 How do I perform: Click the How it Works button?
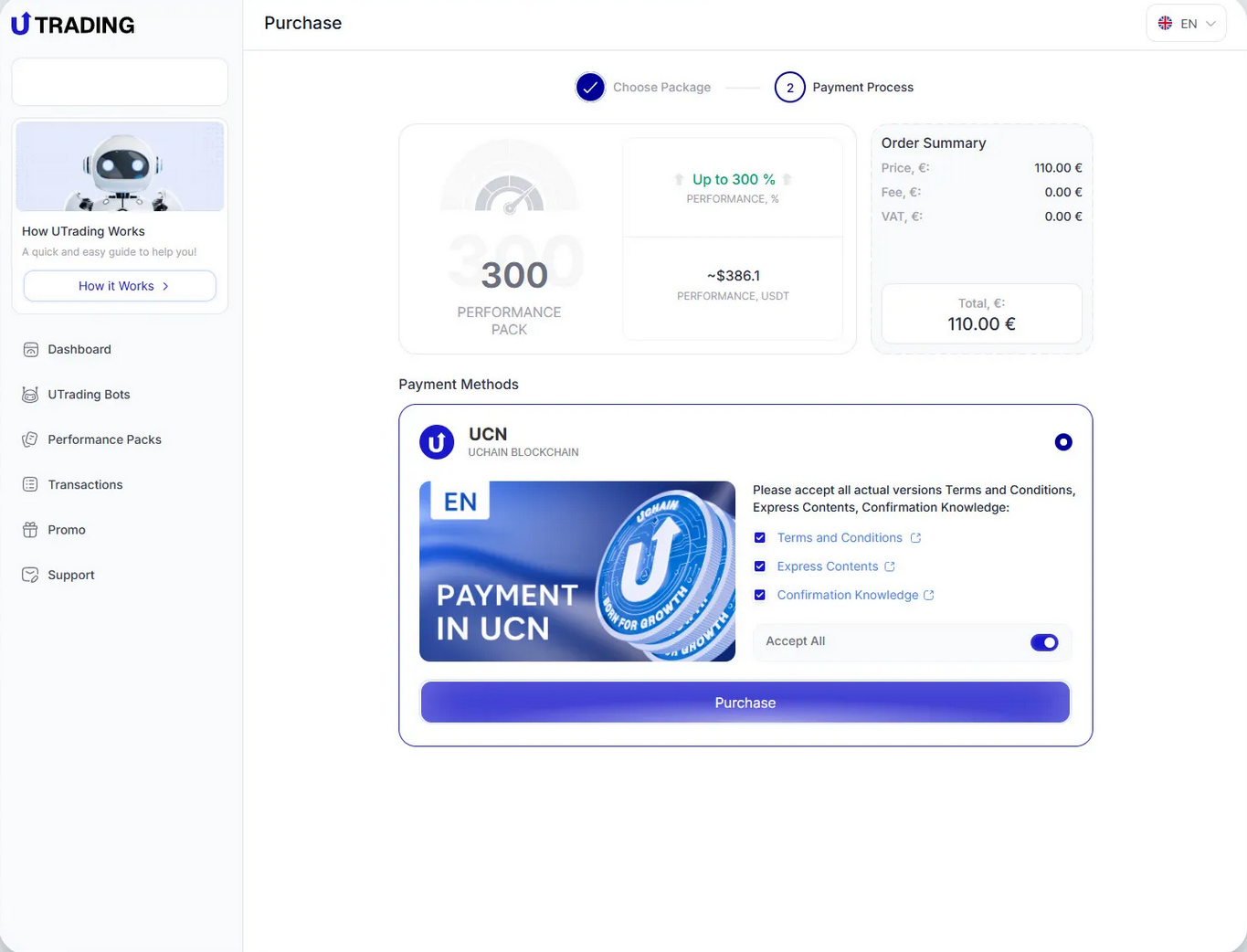(120, 286)
